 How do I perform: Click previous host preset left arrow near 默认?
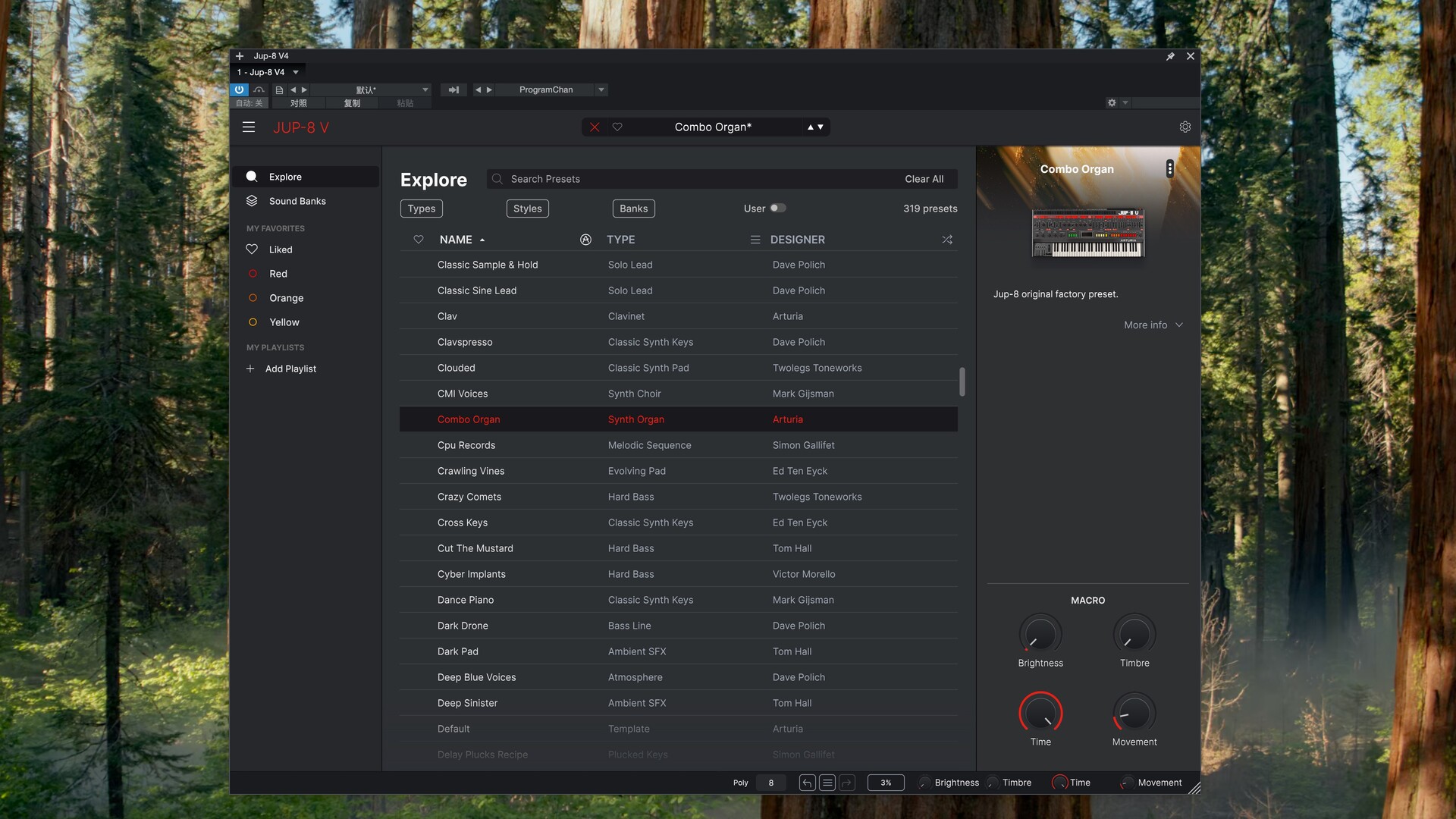pyautogui.click(x=293, y=89)
